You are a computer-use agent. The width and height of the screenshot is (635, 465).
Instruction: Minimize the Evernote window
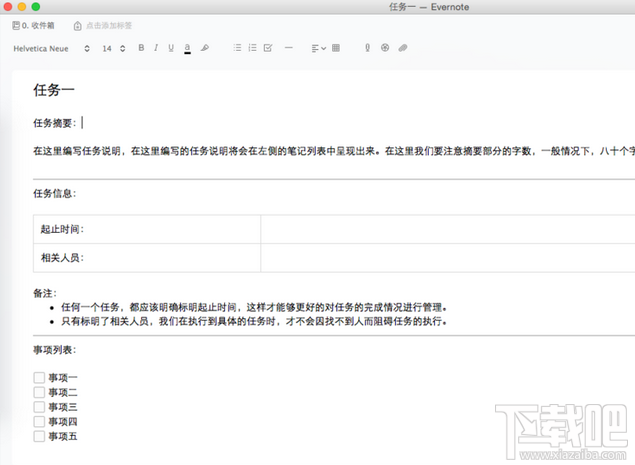[22, 6]
